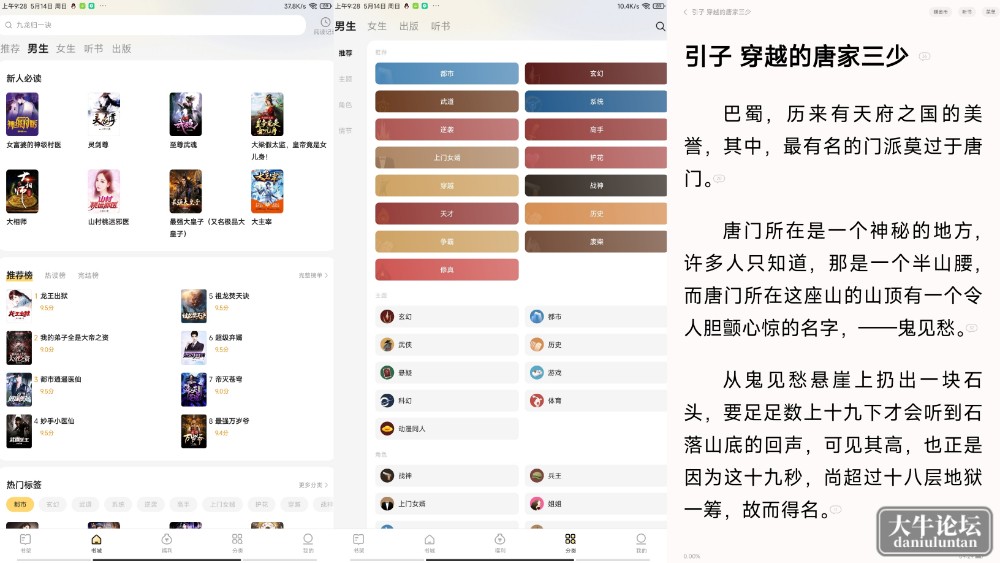Tap the 天才 category button
Image resolution: width=1000 pixels, height=563 pixels.
click(x=446, y=214)
